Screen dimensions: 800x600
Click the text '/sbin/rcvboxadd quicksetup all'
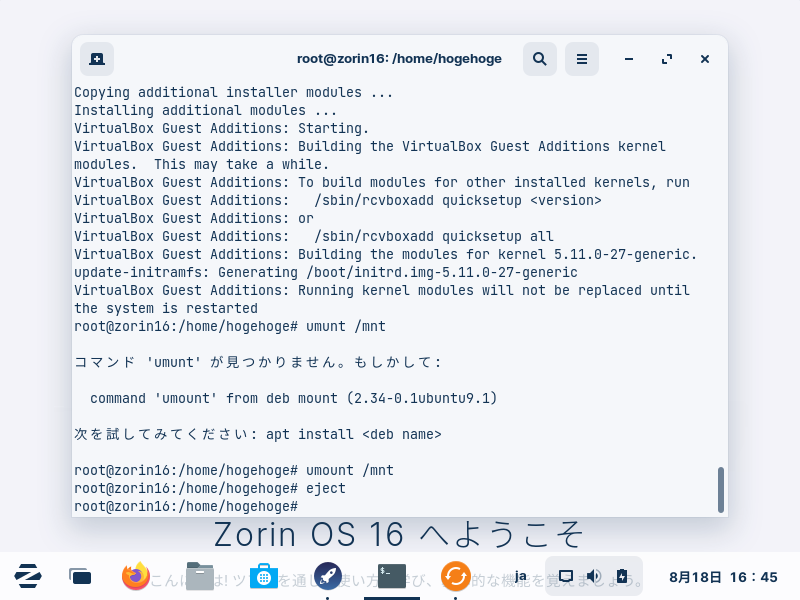point(434,236)
